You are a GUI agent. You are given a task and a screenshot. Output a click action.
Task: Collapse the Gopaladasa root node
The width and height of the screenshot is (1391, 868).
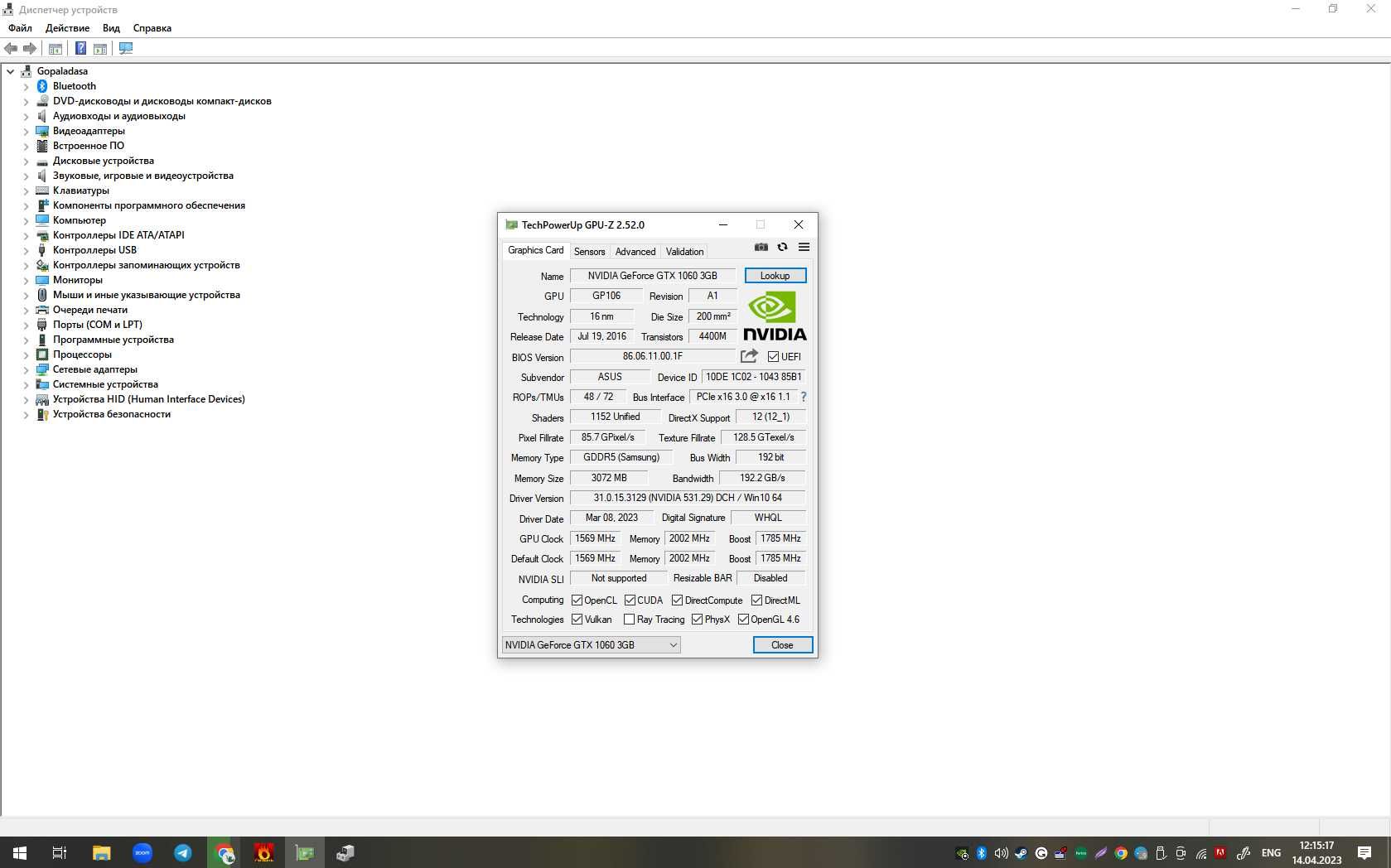11,71
